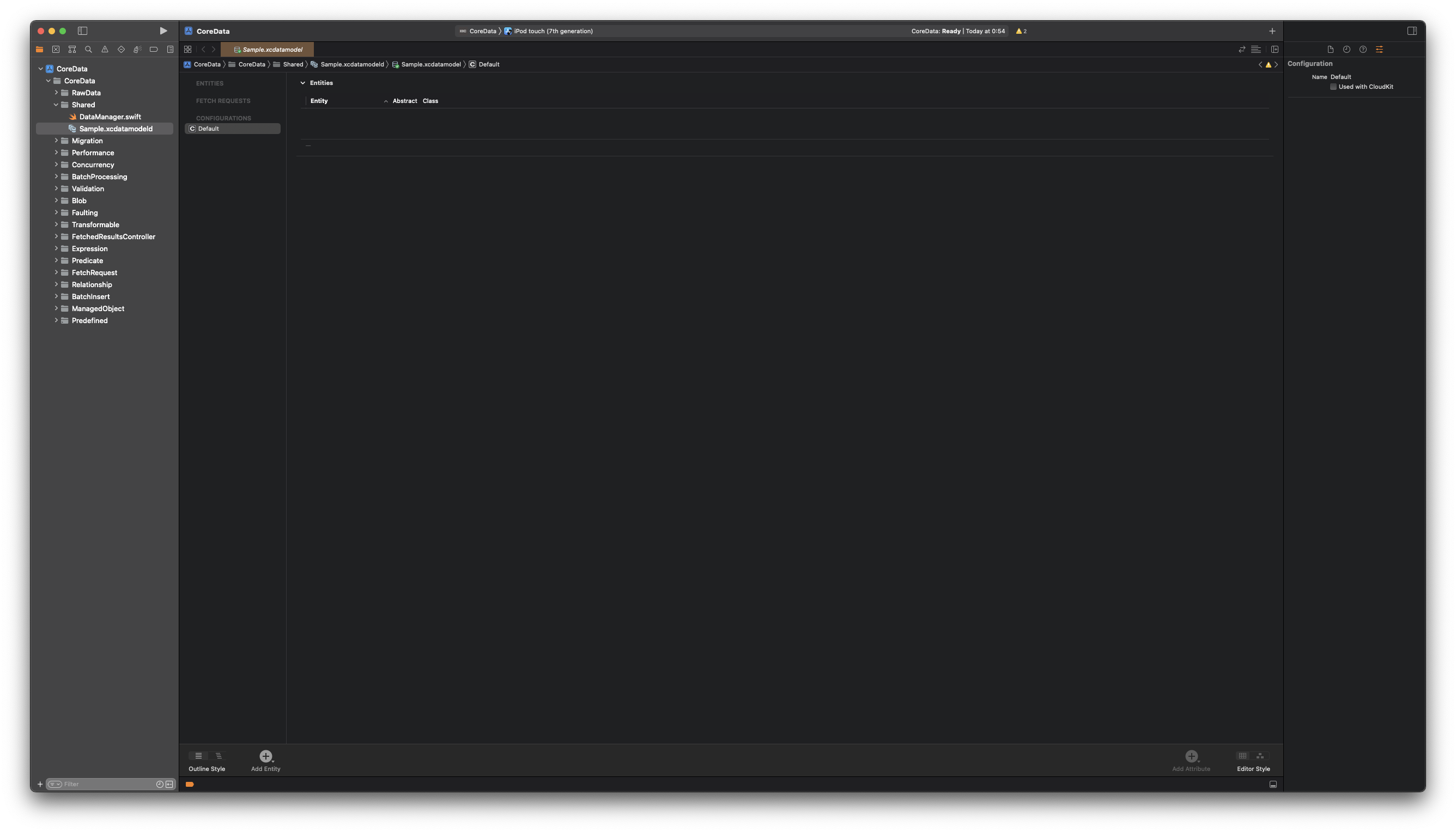The height and width of the screenshot is (832, 1456).
Task: Open the Issue navigator warning icon
Action: [105, 50]
